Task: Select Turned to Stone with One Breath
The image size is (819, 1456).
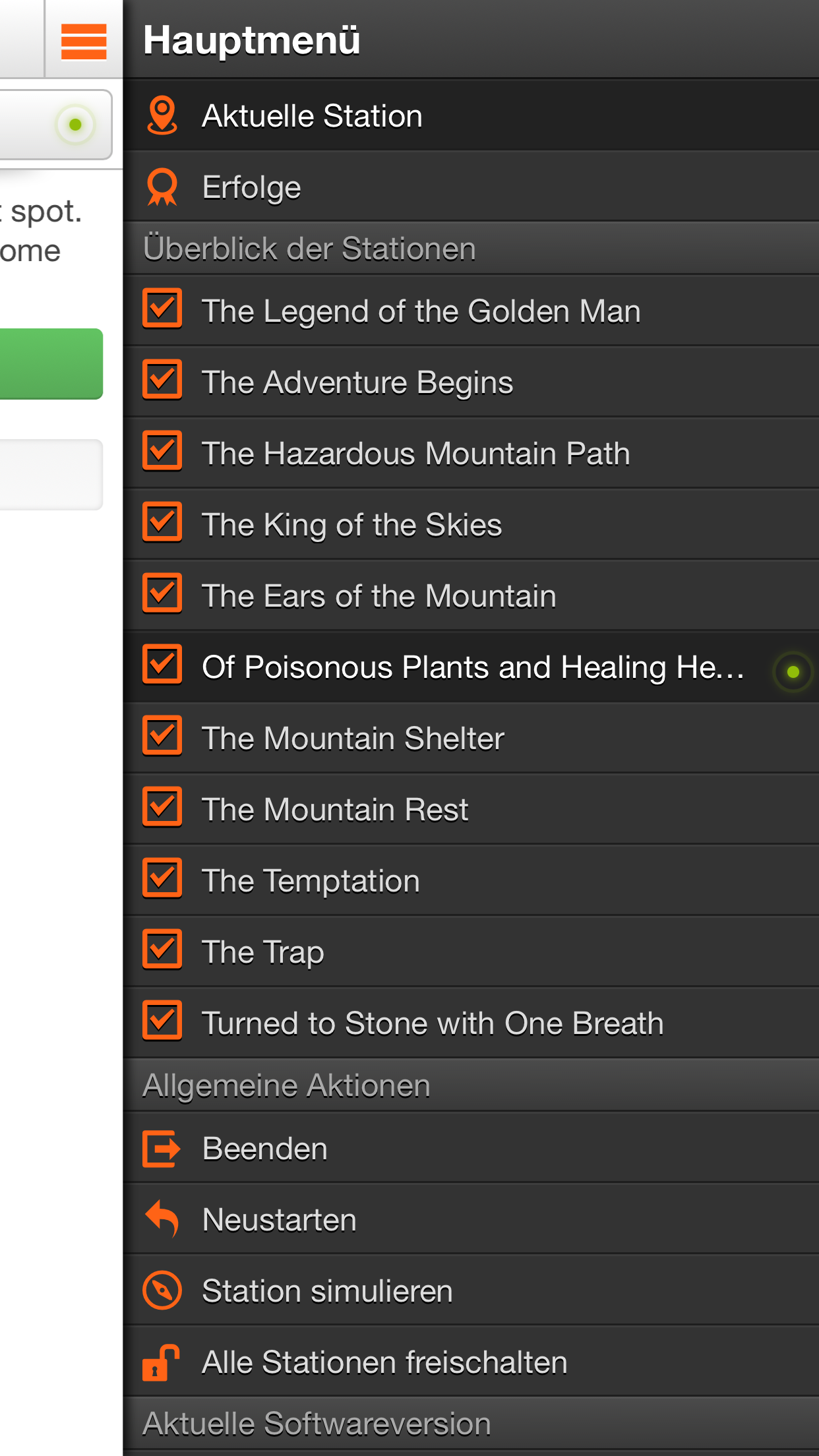Action: 432,1023
